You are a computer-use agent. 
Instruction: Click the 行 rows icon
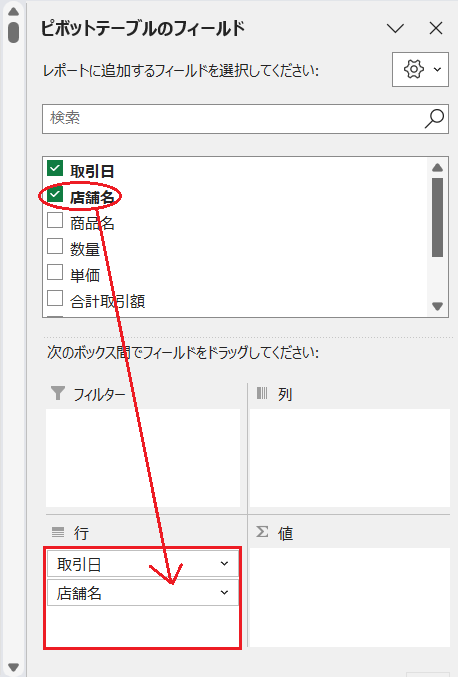coord(58,532)
